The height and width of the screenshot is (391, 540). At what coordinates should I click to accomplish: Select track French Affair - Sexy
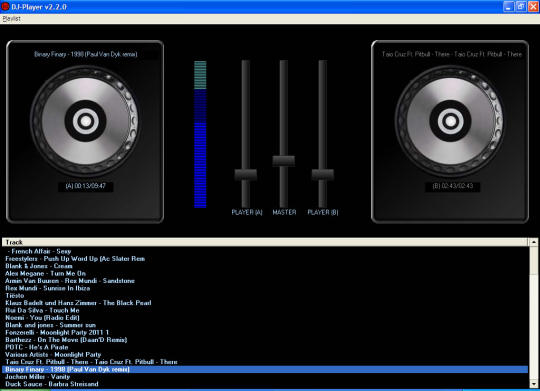264,251
